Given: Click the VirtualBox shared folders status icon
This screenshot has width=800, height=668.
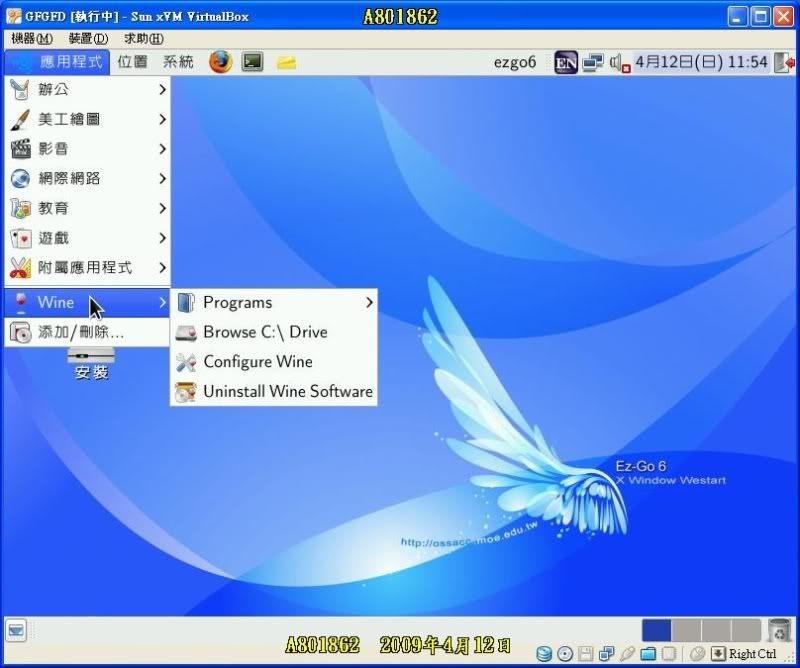Looking at the screenshot, I should (648, 654).
